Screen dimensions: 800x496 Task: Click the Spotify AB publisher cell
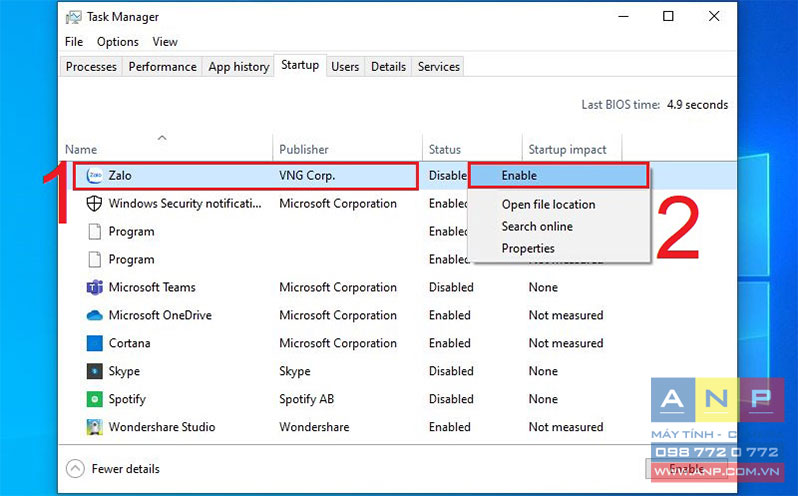click(307, 399)
